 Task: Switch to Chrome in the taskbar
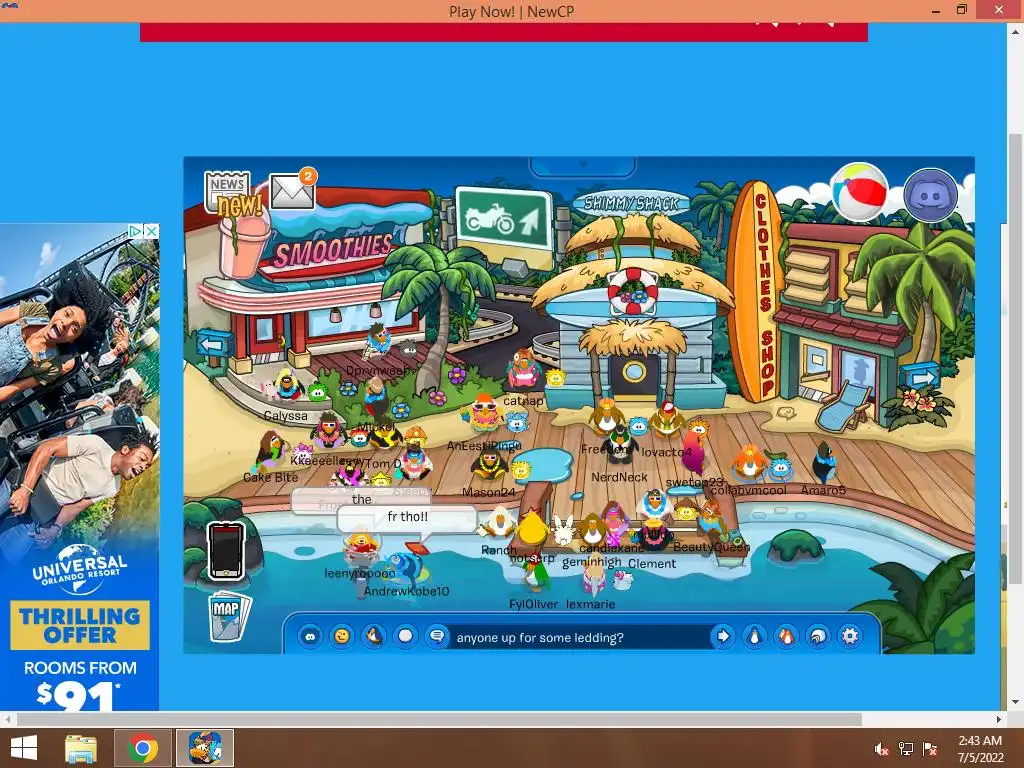pyautogui.click(x=143, y=748)
